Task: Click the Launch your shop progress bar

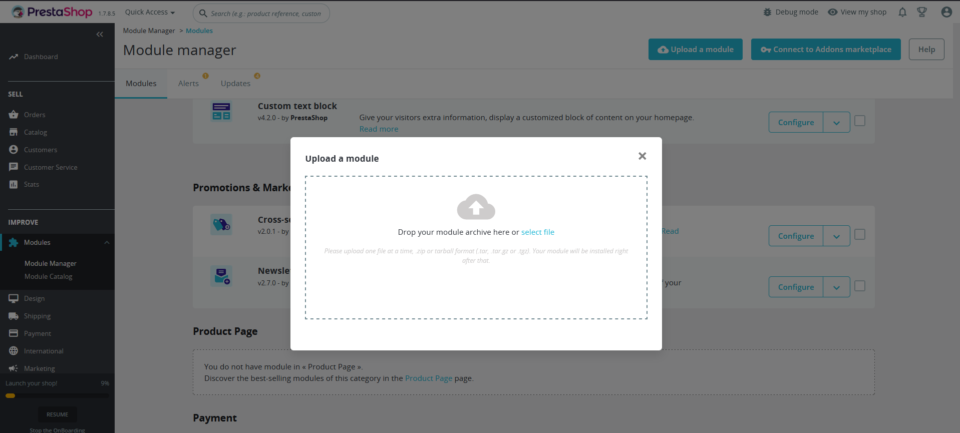Action: pos(56,395)
